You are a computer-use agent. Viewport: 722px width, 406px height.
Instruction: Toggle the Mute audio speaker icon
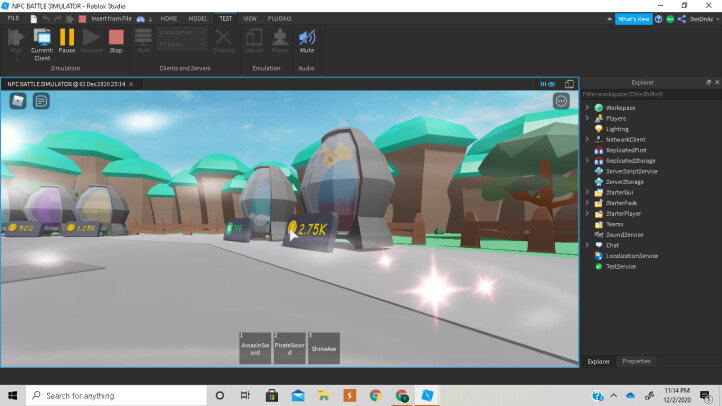tap(306, 40)
